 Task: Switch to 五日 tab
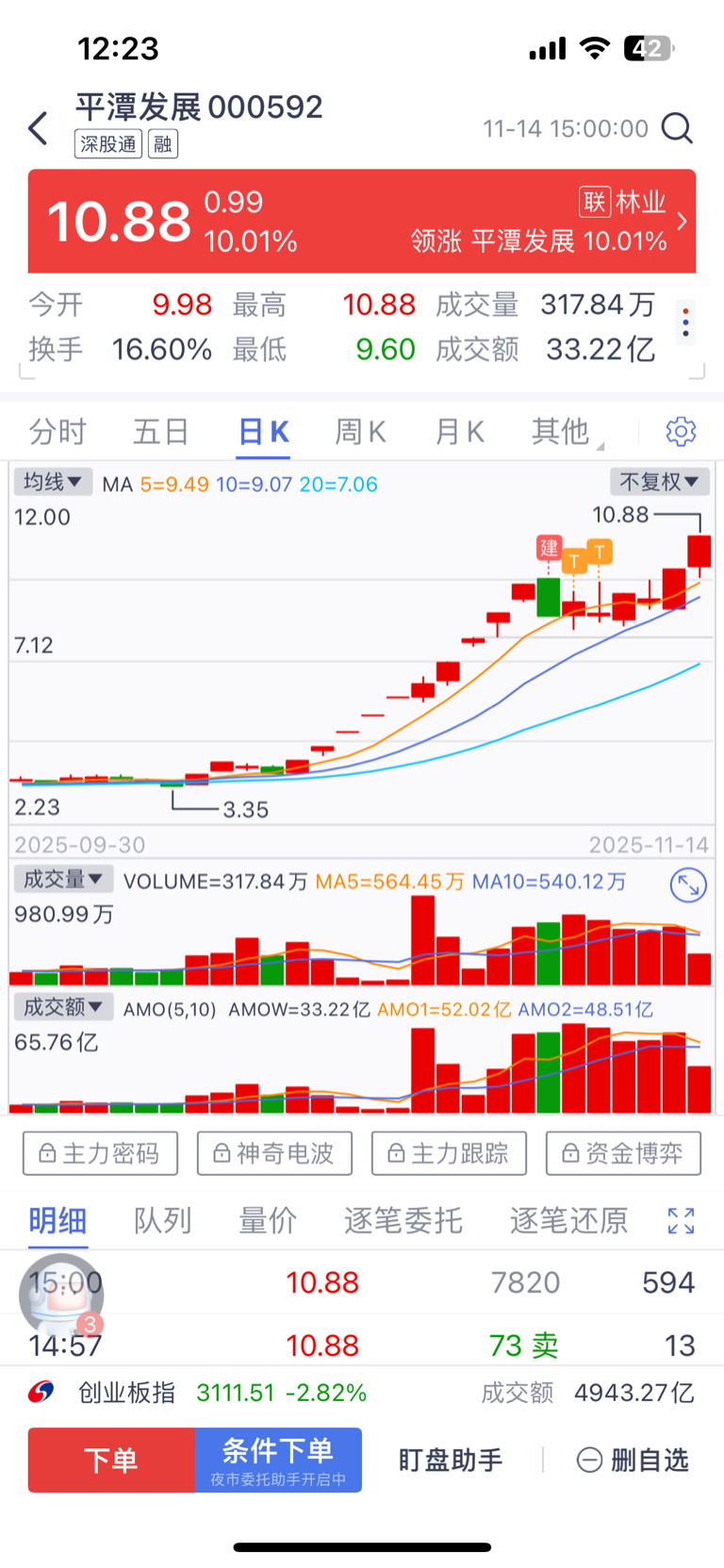click(161, 432)
